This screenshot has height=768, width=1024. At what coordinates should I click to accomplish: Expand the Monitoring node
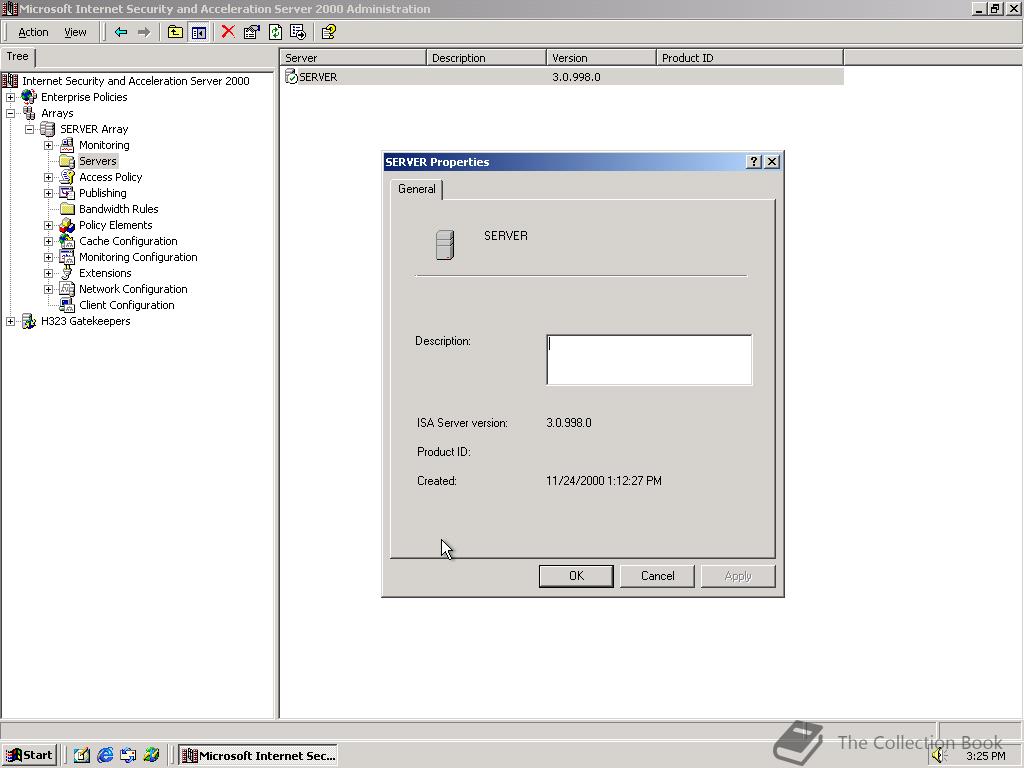(48, 145)
